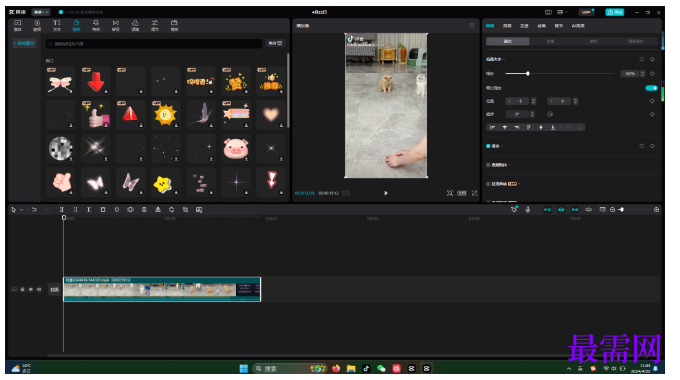
Task: Toggle linkage in timeline toolbar
Action: point(575,210)
